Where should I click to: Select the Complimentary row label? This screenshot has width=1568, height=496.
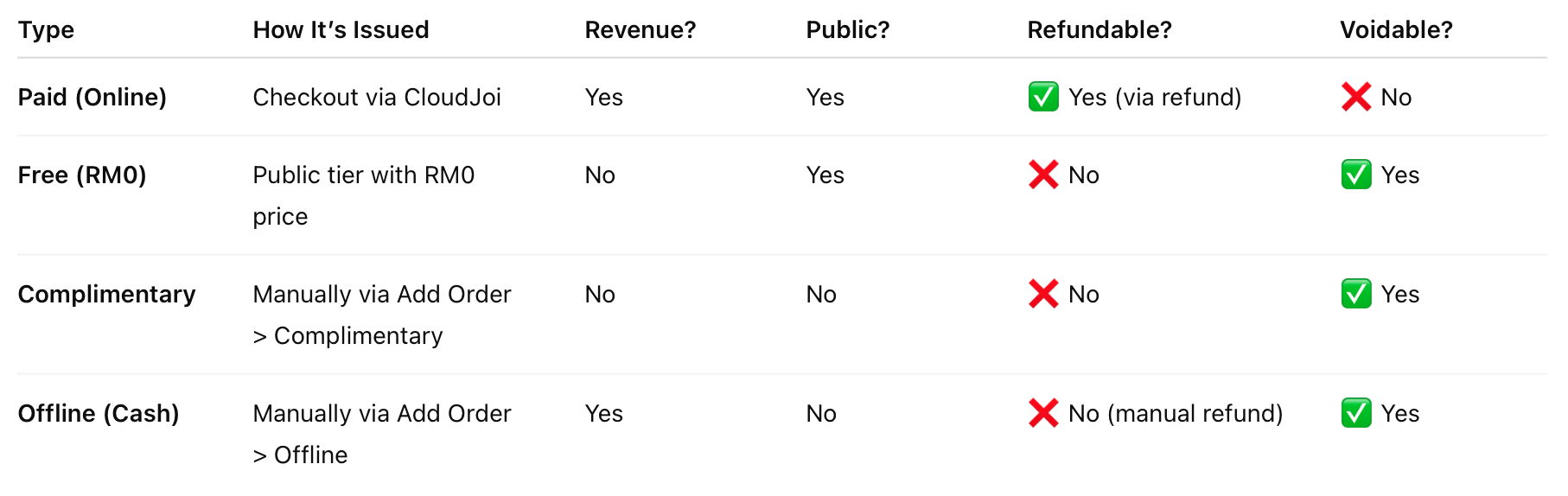(107, 294)
